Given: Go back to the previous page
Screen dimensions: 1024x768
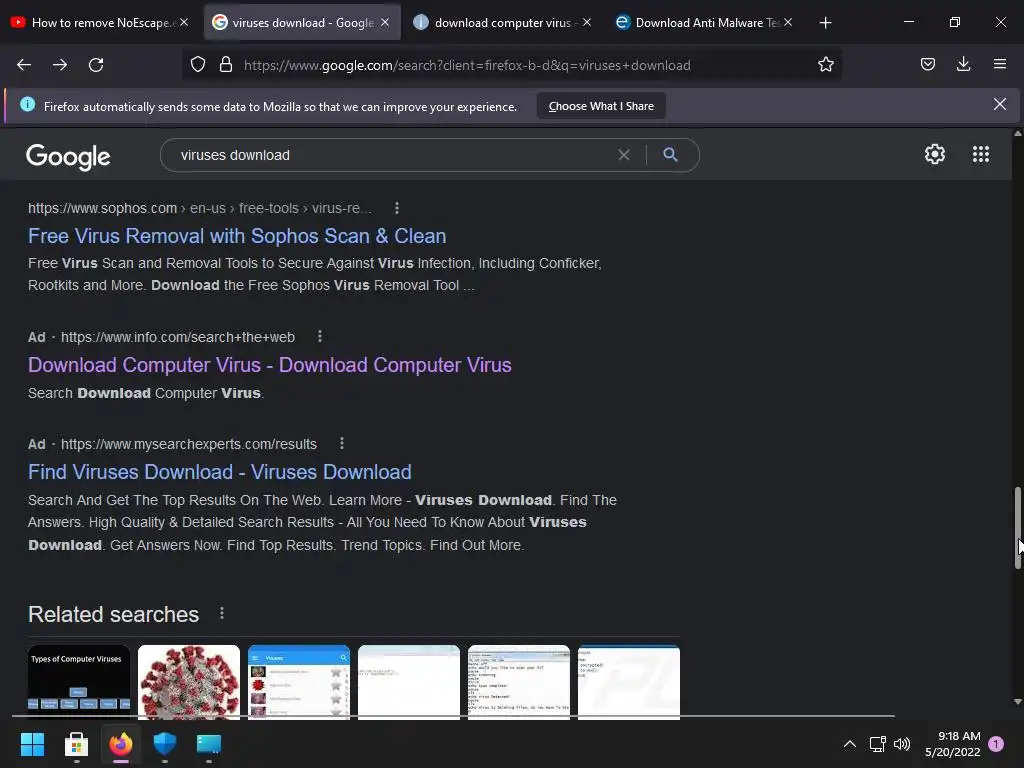Looking at the screenshot, I should coord(24,65).
